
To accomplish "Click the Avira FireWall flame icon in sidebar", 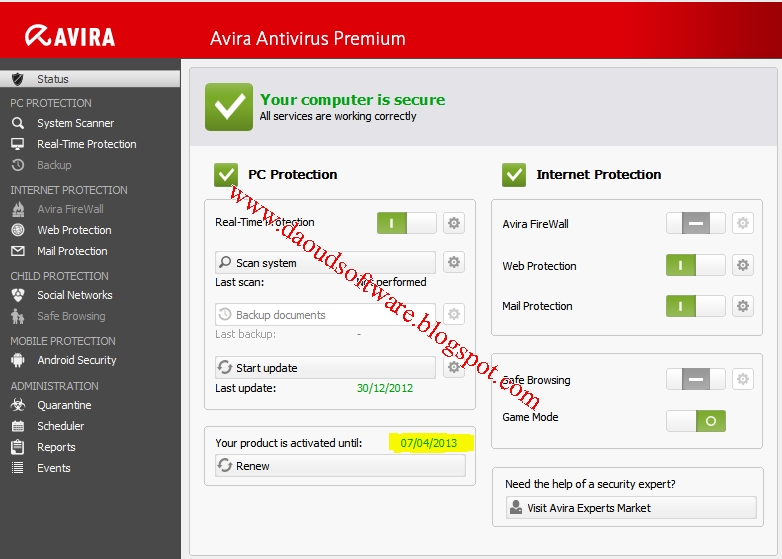I will point(18,209).
